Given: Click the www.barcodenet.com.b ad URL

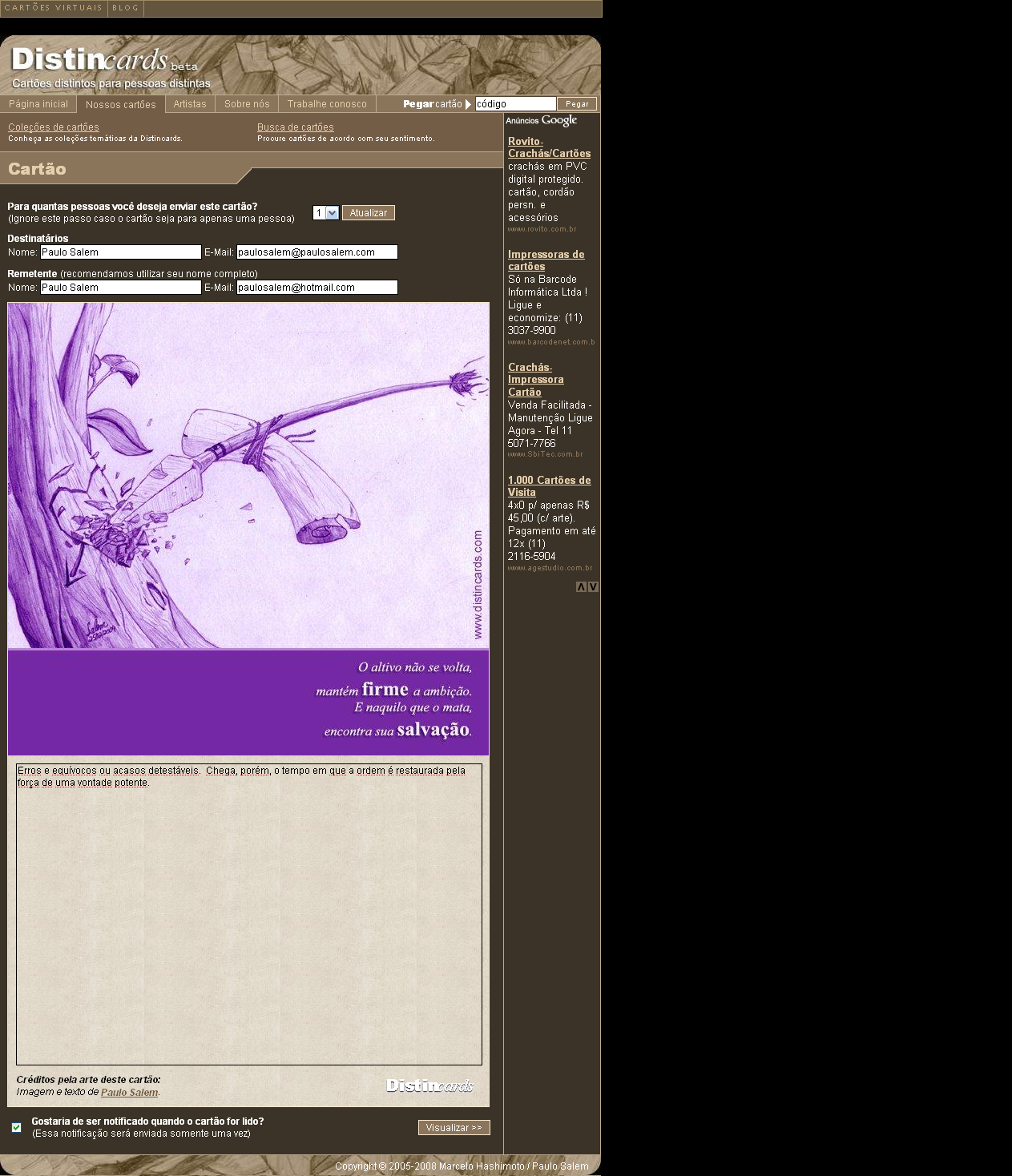Looking at the screenshot, I should (551, 342).
